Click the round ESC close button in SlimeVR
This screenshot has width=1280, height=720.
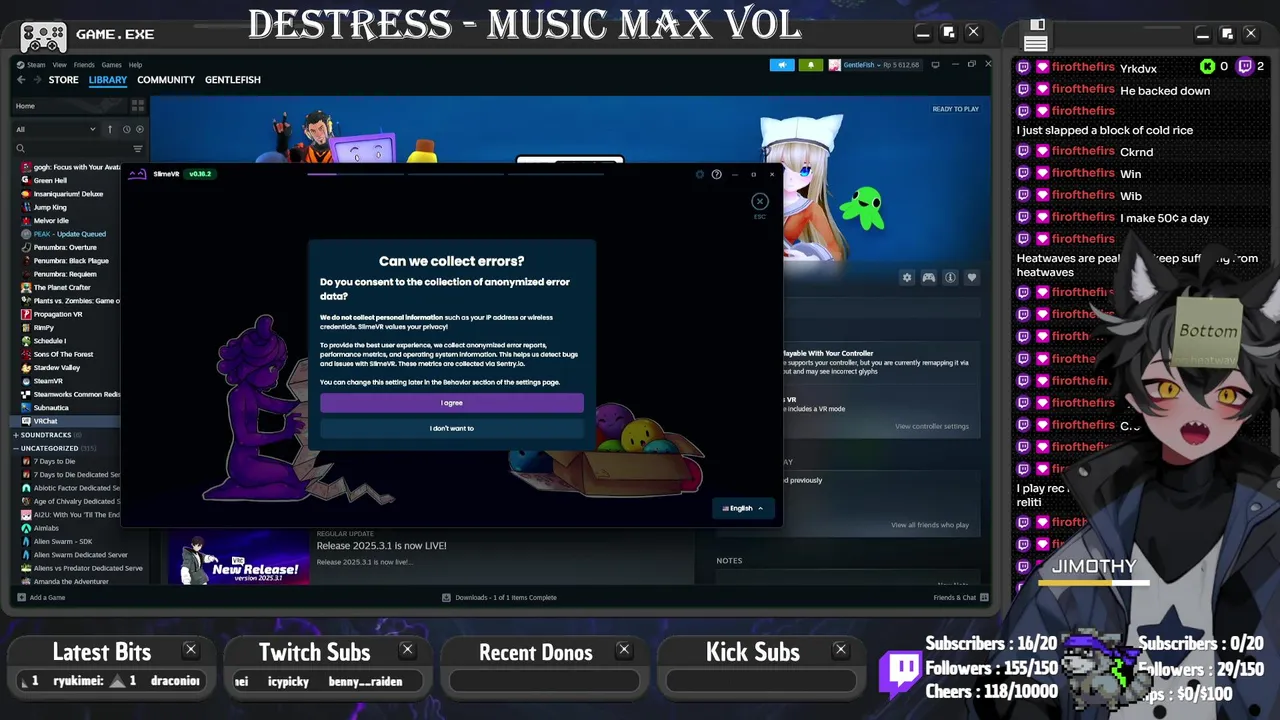759,201
